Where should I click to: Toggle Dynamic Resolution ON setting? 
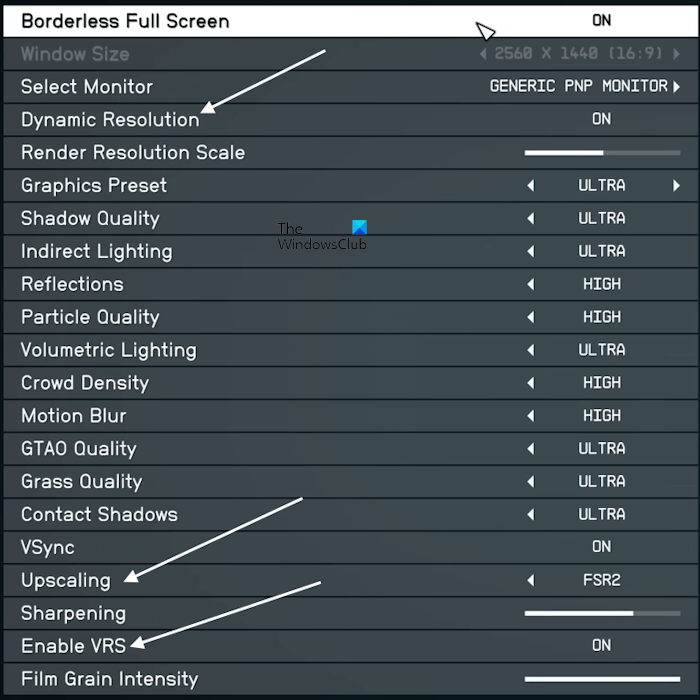601,120
